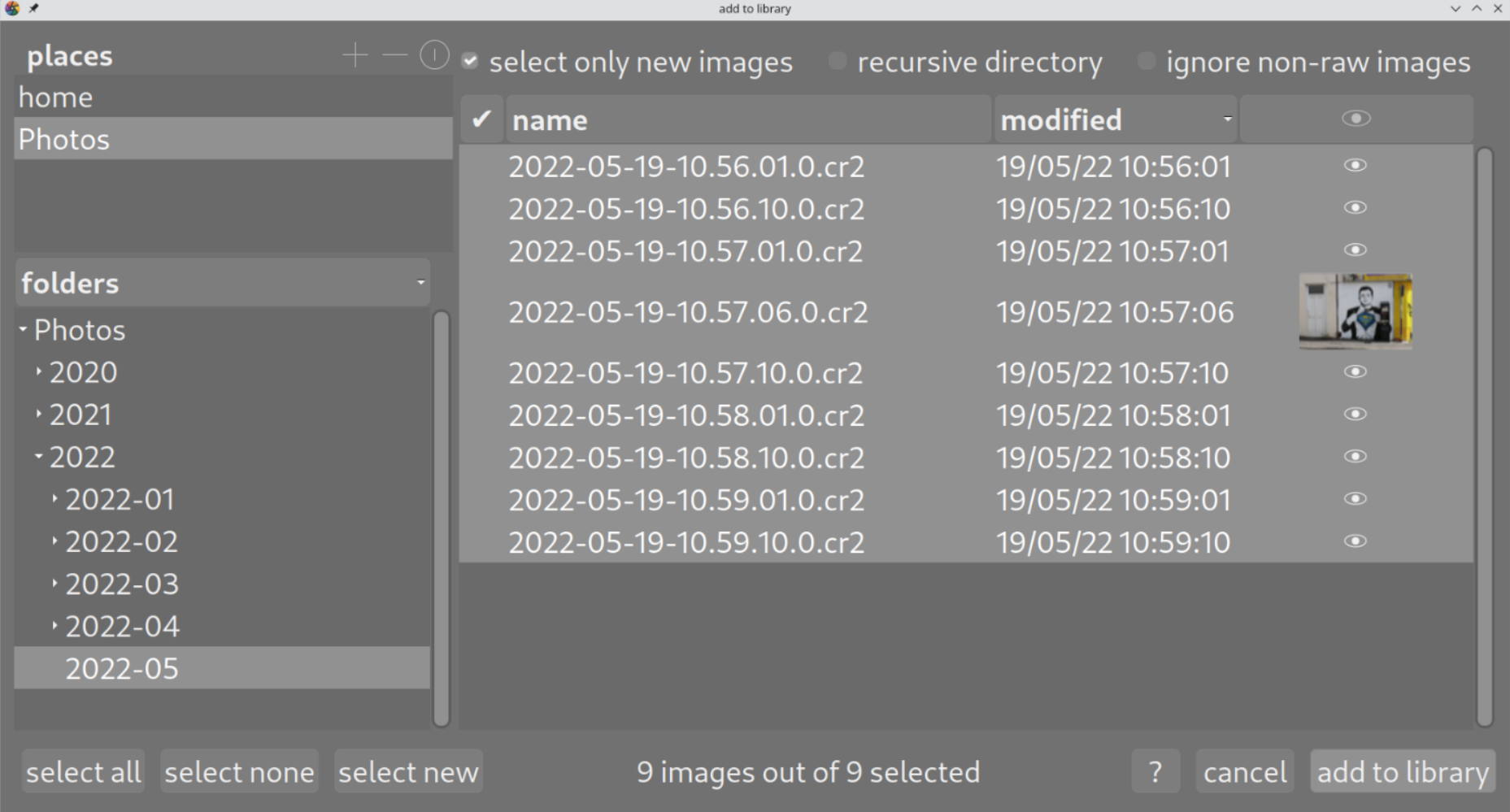Screen dimensions: 1510x812
Task: Click the checkmark column header
Action: [481, 119]
